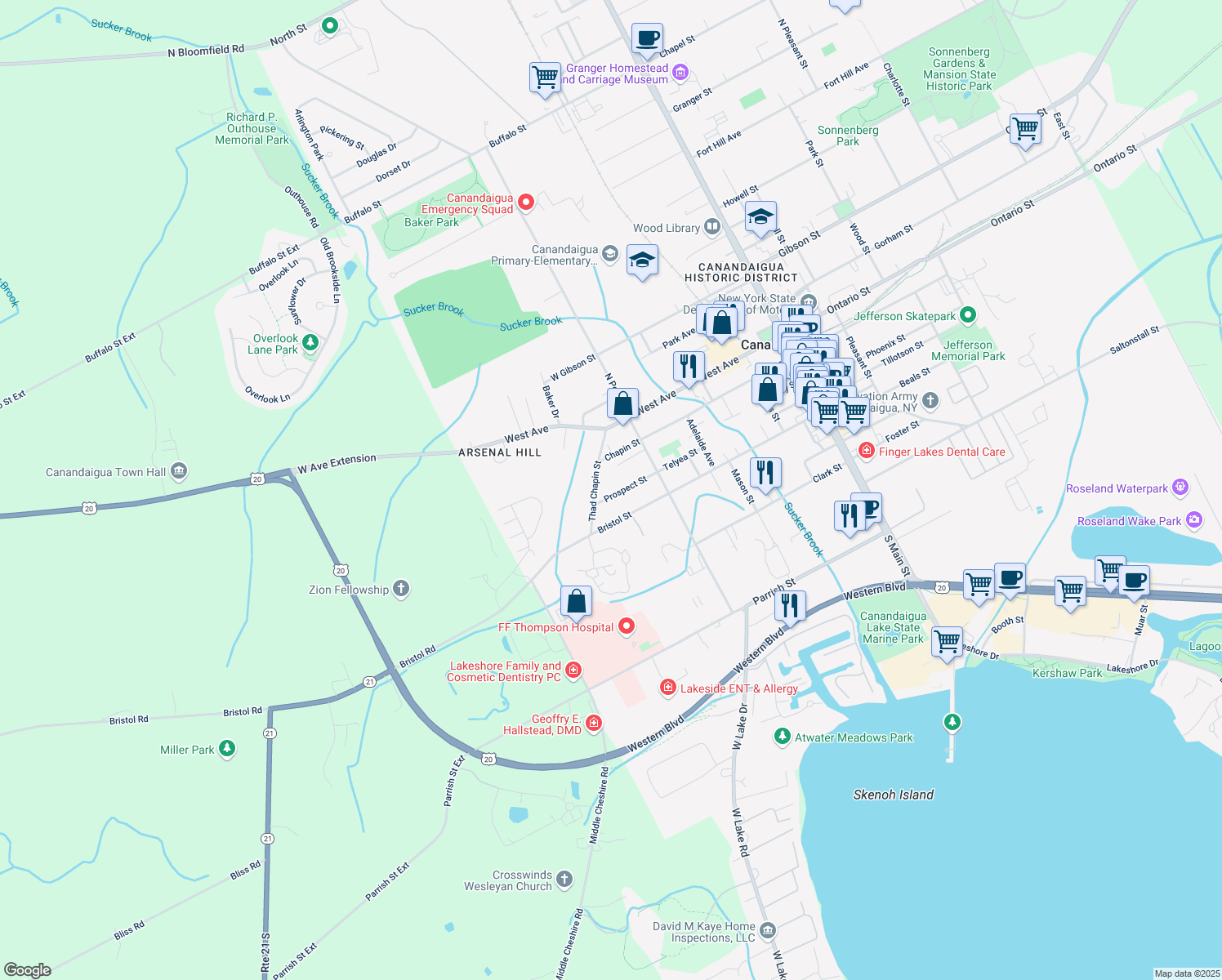Click Atwater Meadows Park tree pin
Image resolution: width=1222 pixels, height=980 pixels.
(783, 737)
